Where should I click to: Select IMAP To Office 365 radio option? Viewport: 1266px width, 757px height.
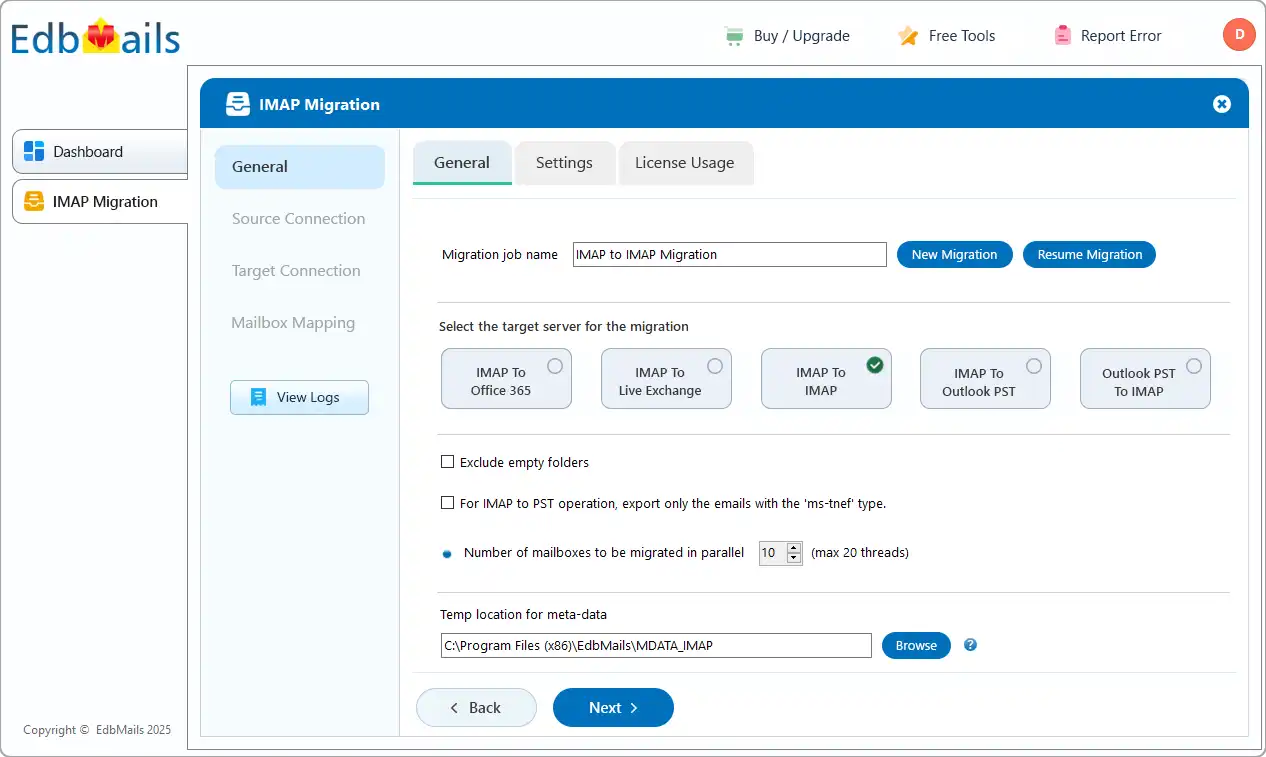[554, 366]
